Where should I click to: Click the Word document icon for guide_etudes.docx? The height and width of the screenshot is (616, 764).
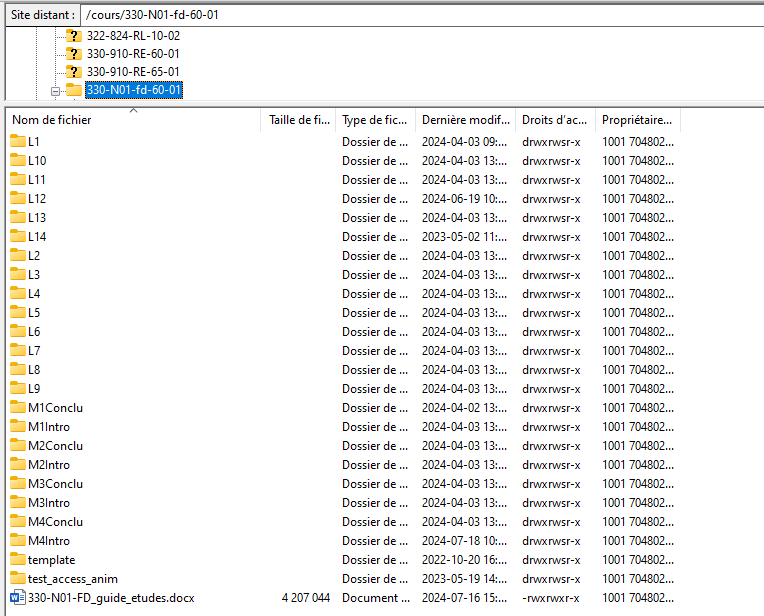click(18, 598)
